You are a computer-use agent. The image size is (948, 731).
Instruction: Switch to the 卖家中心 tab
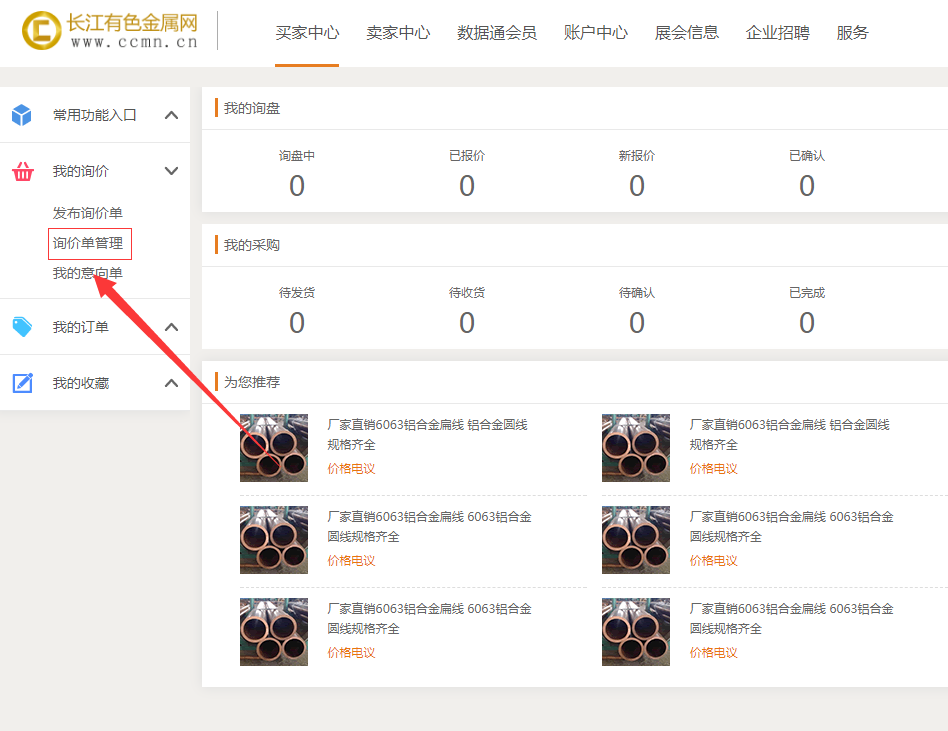click(x=398, y=33)
